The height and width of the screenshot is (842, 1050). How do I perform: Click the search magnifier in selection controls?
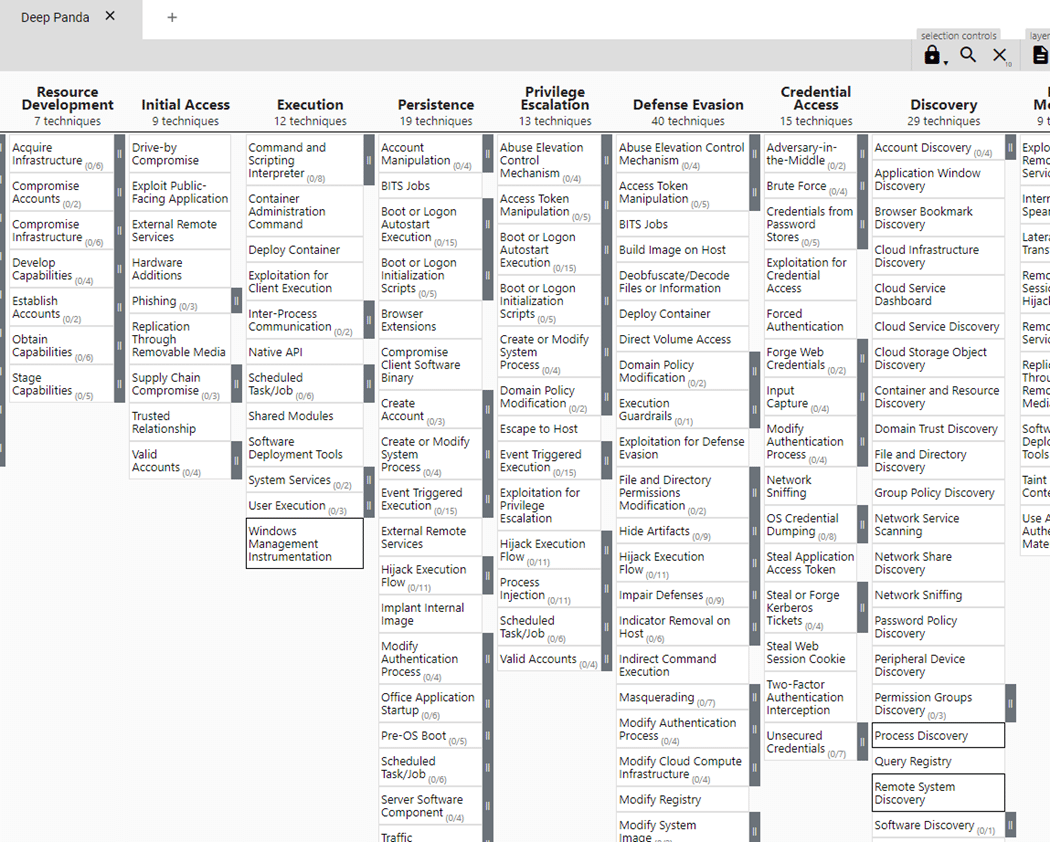pos(968,55)
